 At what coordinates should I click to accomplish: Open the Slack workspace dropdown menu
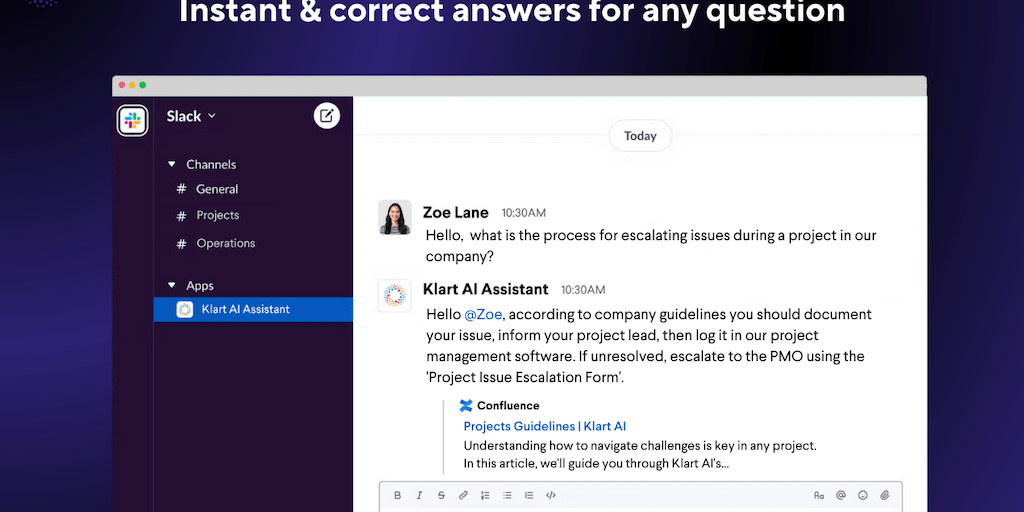coord(191,116)
